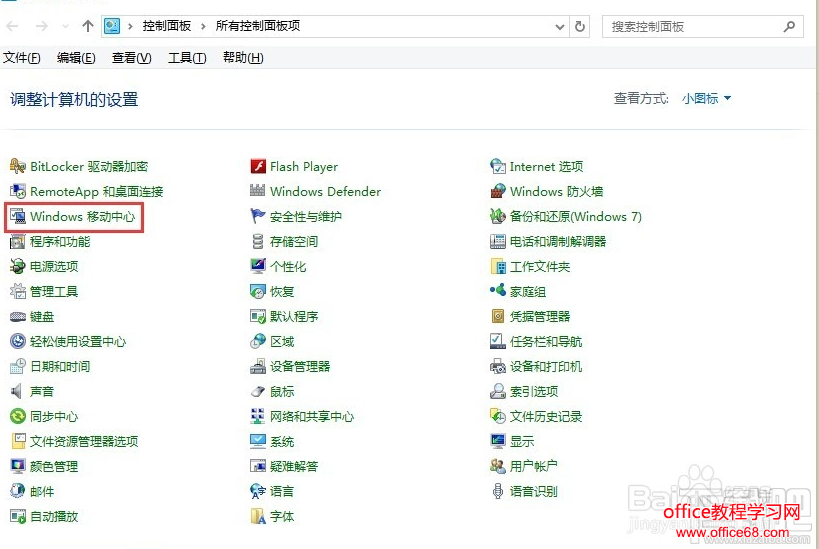Screen dimensions: 819x549
Task: Click the forward navigation arrow
Action: 42,26
